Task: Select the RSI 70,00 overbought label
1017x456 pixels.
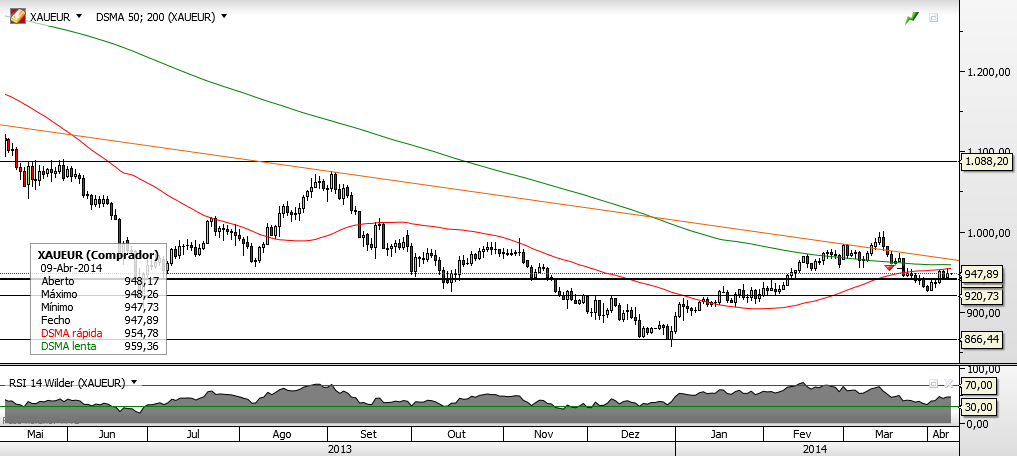Action: (x=979, y=385)
